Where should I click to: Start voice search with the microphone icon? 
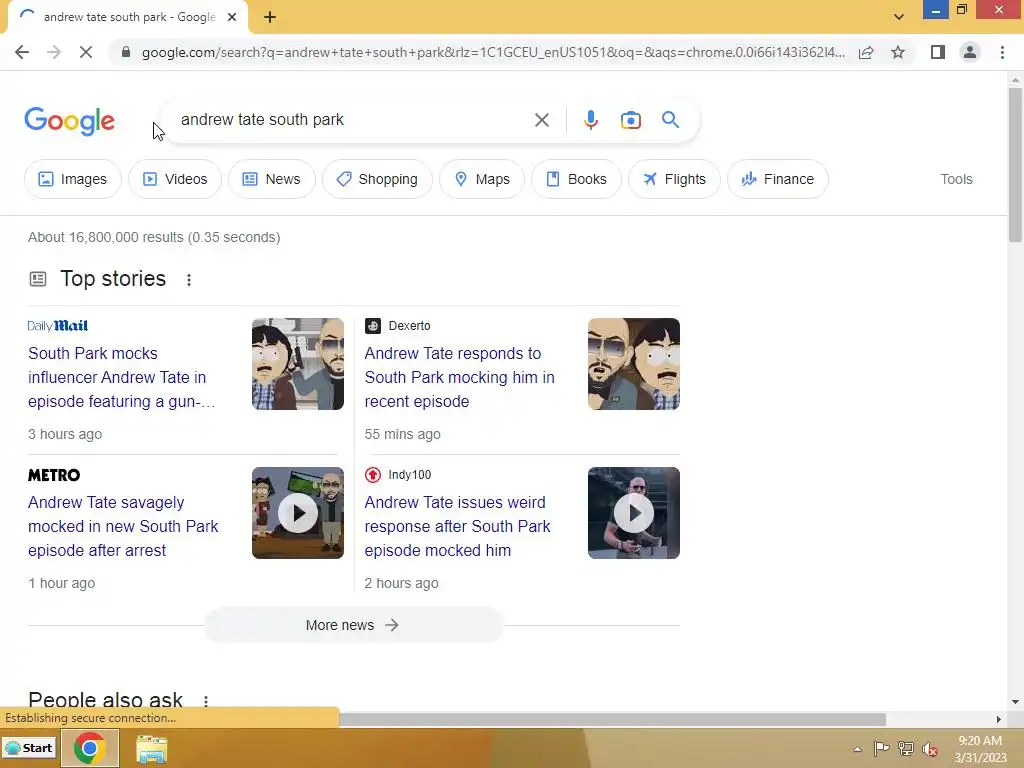tap(590, 120)
